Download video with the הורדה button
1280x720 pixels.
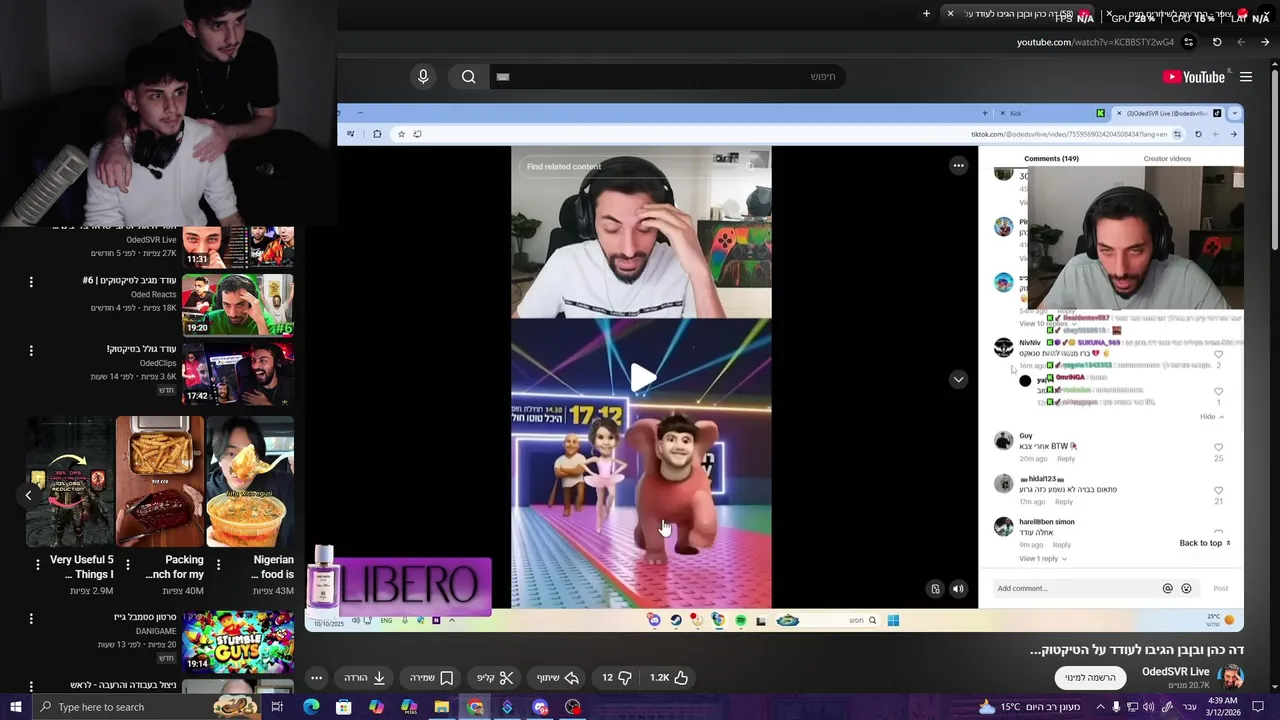click(365, 678)
